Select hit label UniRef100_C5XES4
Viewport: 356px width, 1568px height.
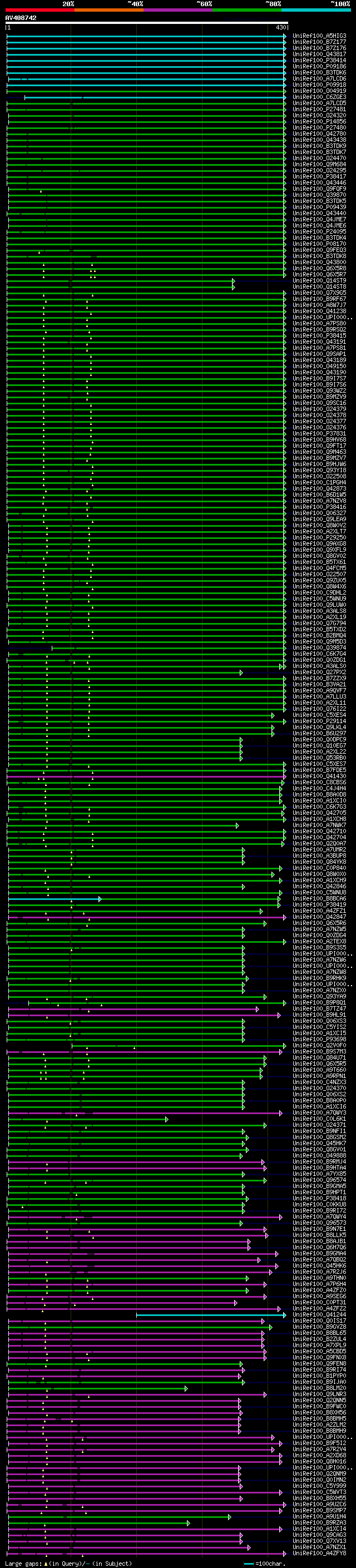[x=319, y=715]
